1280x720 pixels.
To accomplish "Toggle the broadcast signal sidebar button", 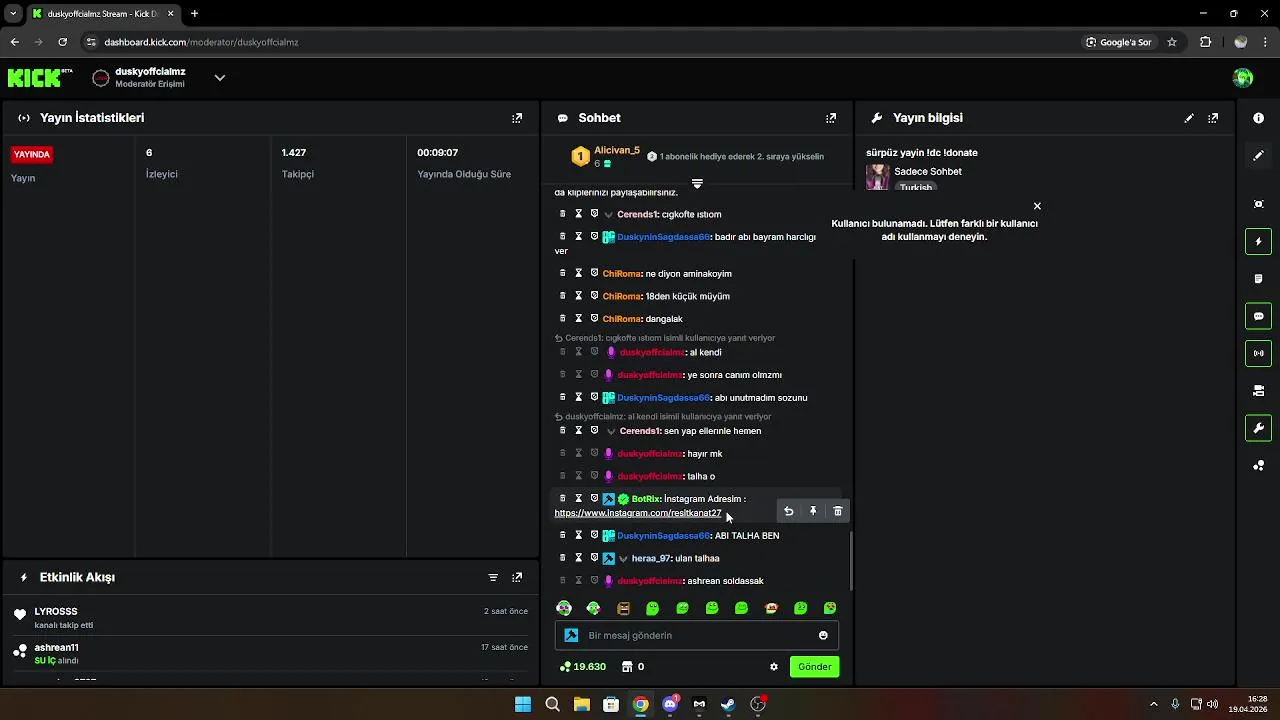I will (x=1258, y=353).
